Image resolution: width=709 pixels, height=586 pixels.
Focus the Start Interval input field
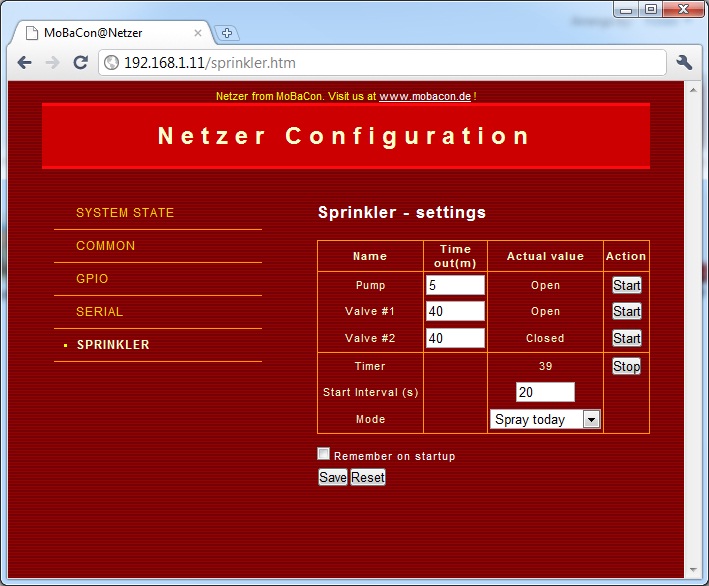tap(545, 393)
